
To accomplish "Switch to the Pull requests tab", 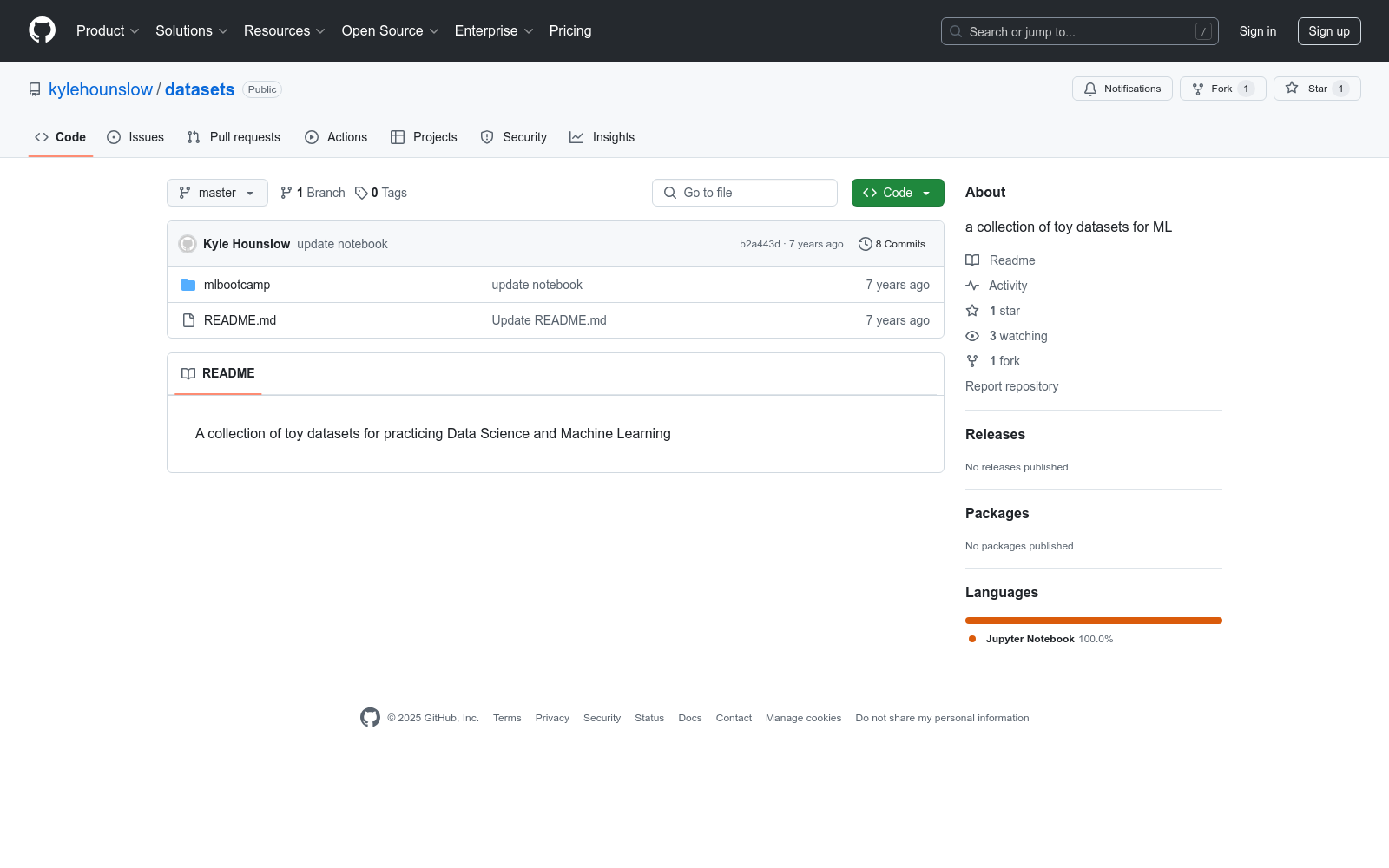I will (x=234, y=137).
